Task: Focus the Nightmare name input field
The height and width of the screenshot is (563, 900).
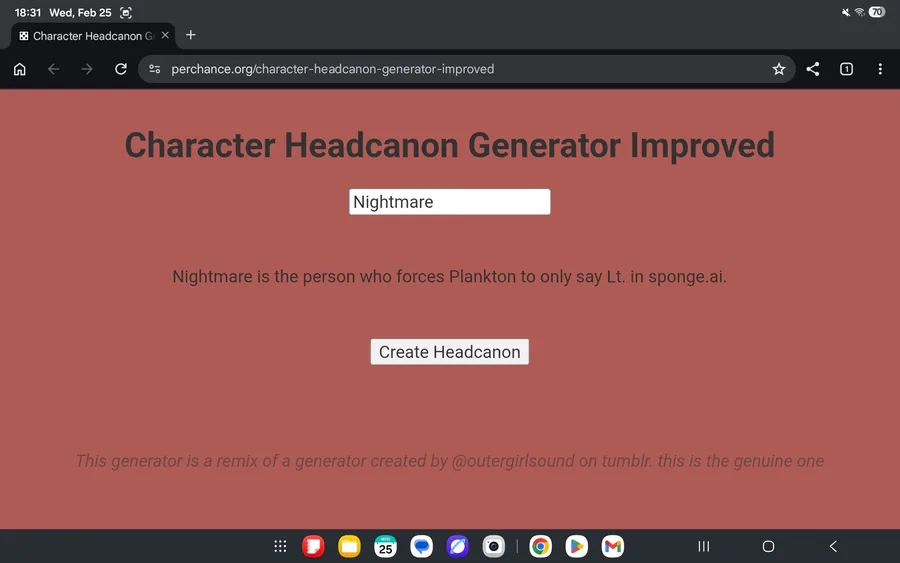Action: [449, 201]
